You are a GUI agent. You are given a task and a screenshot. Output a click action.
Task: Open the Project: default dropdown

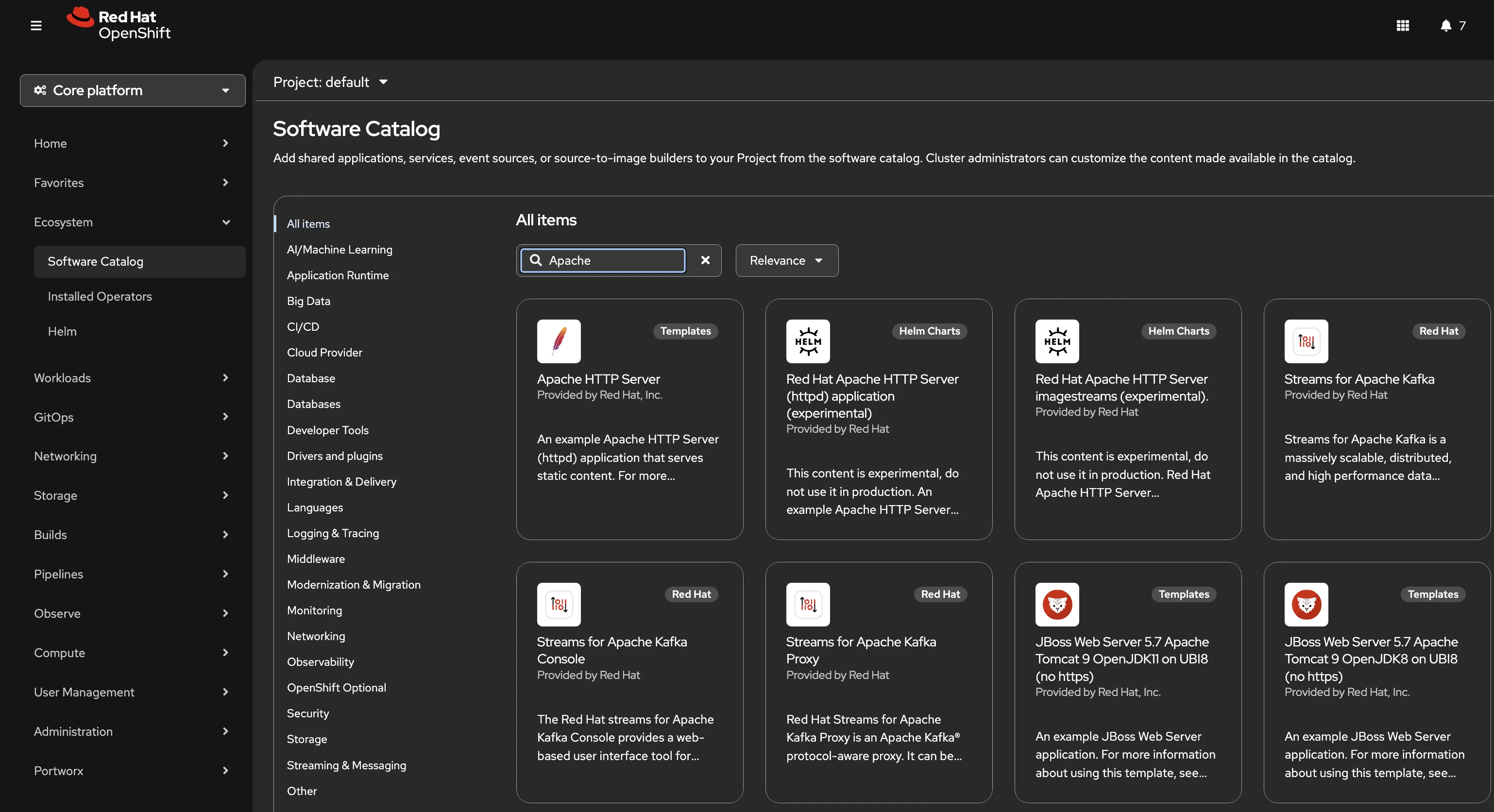(331, 82)
